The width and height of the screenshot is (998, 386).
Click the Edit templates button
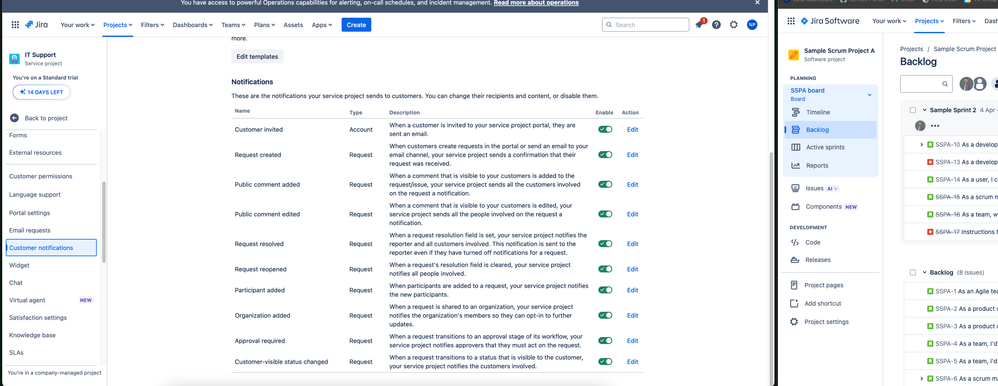257,56
